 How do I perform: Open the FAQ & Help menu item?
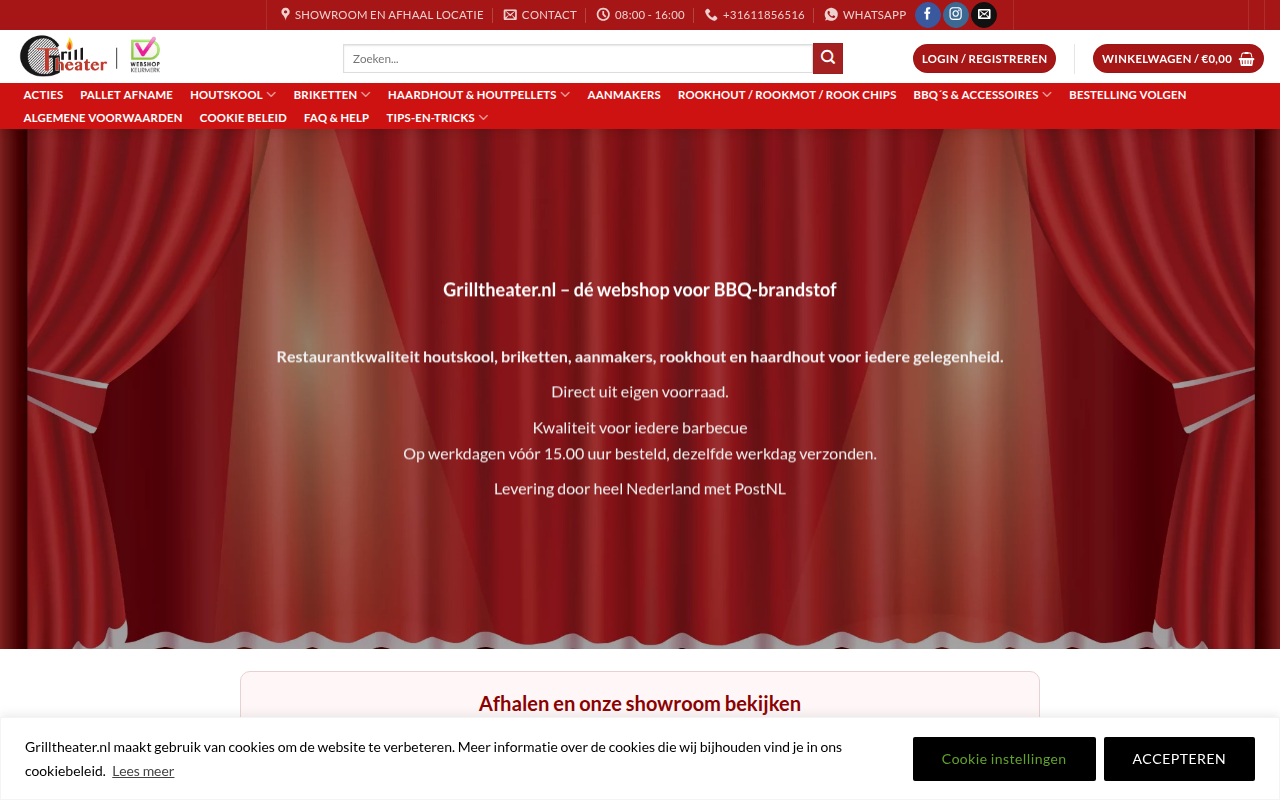336,118
